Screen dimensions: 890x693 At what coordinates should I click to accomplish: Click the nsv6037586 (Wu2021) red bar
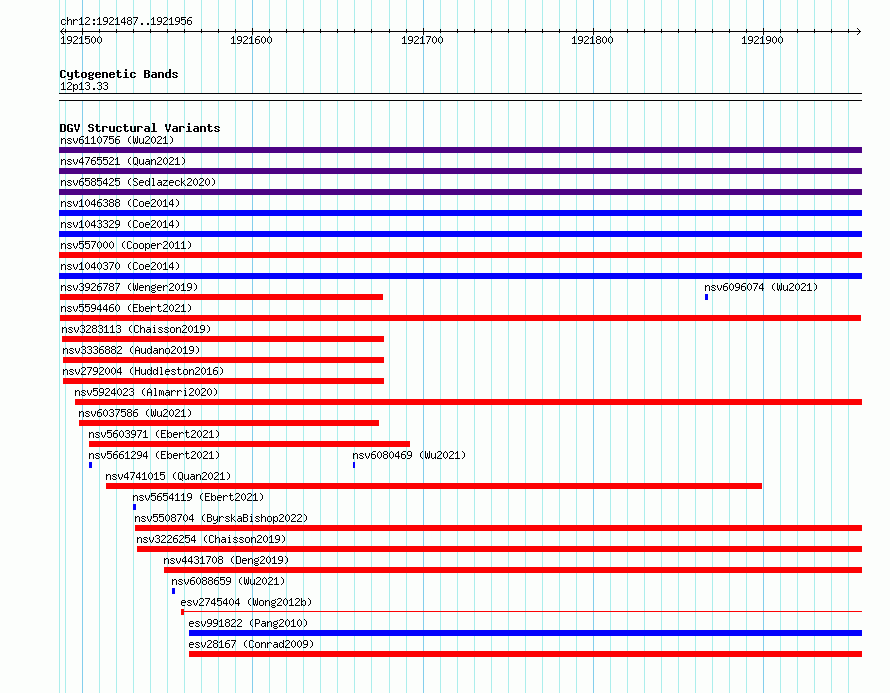pyautogui.click(x=229, y=423)
